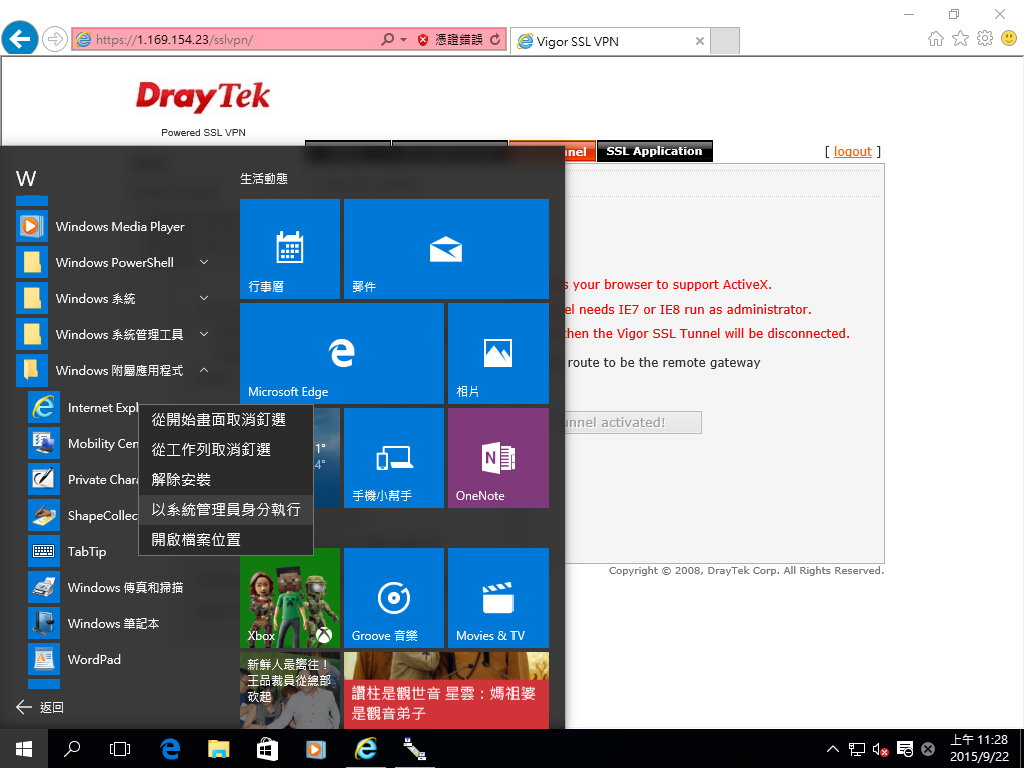Screen dimensions: 1024x768
Task: Open the IE Home icon
Action: (936, 39)
